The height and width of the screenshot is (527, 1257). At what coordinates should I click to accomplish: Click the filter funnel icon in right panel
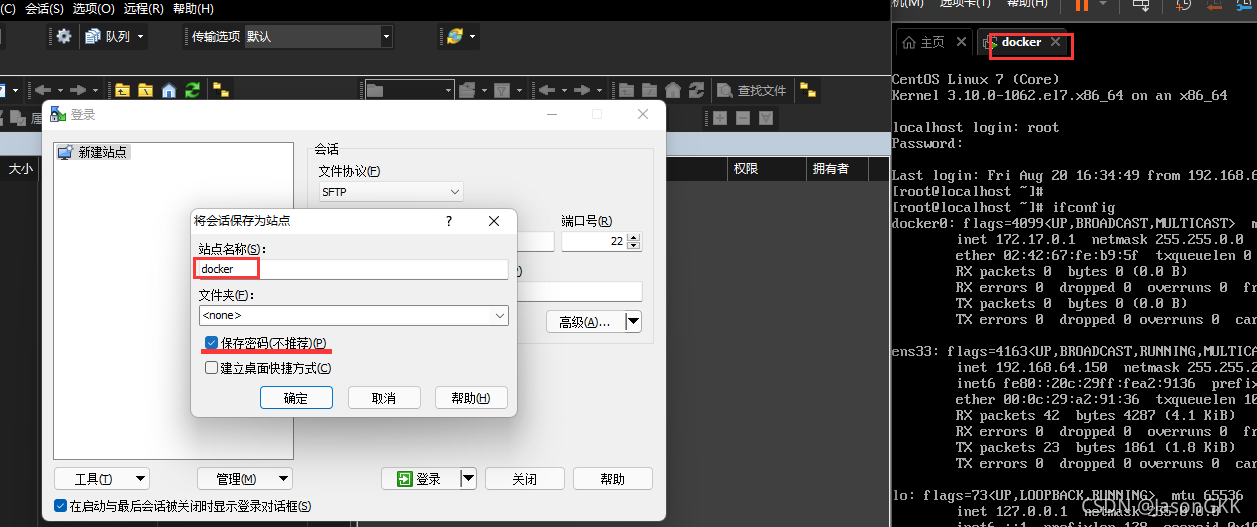click(503, 90)
